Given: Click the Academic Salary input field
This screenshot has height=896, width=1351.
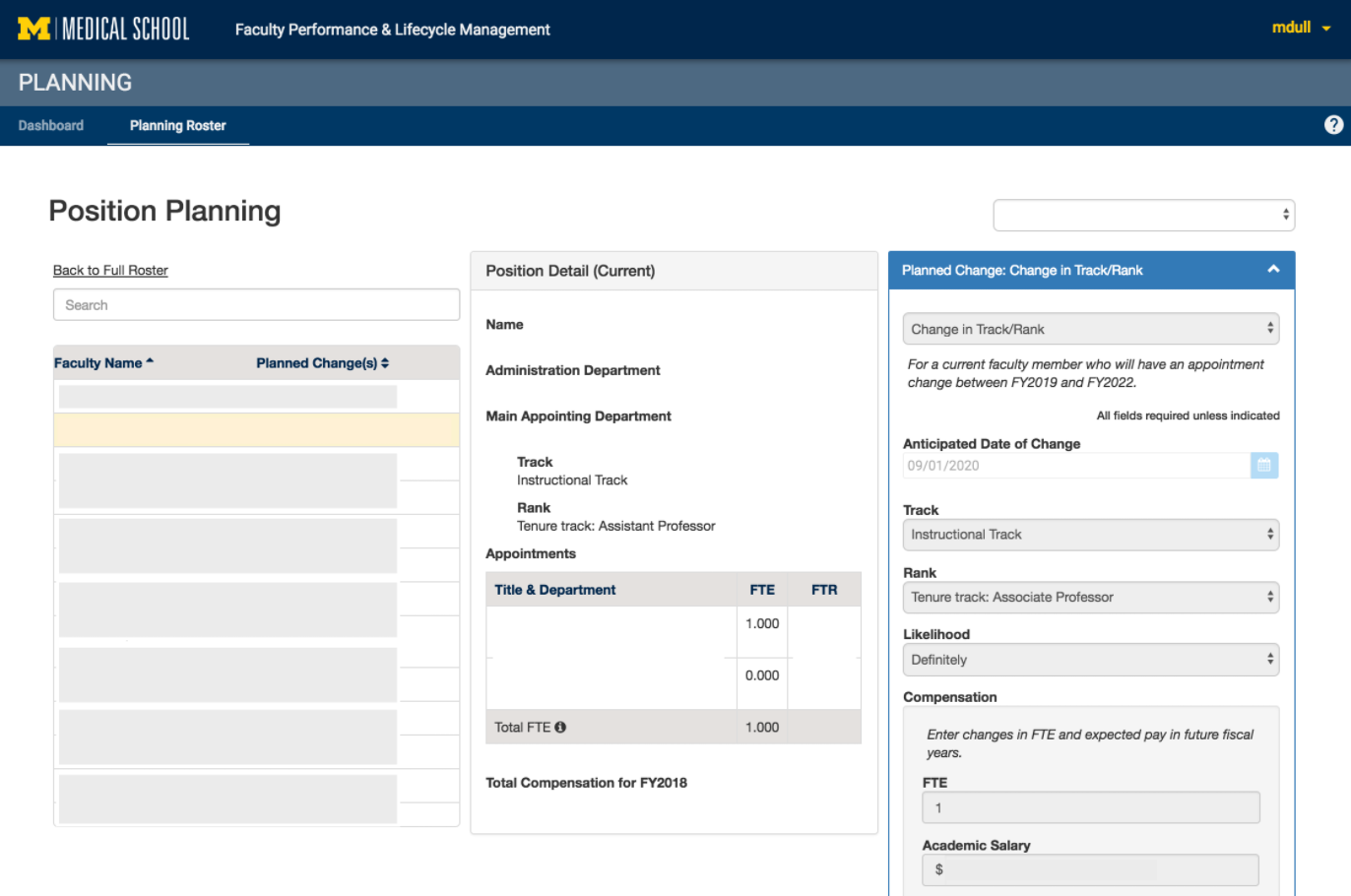Looking at the screenshot, I should tap(1091, 870).
